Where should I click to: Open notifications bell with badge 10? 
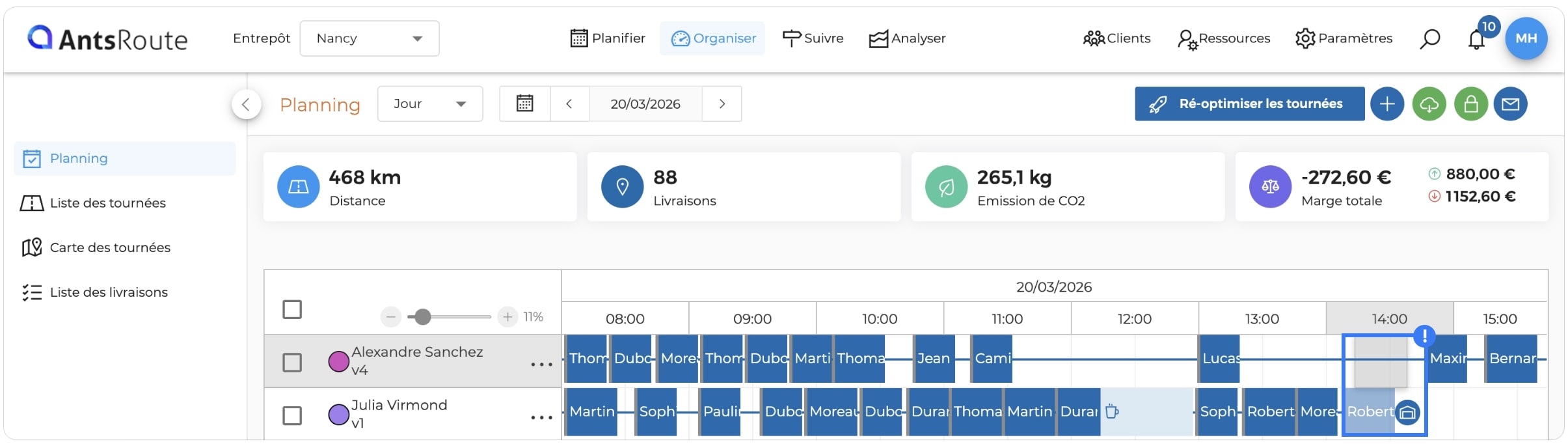(1477, 38)
